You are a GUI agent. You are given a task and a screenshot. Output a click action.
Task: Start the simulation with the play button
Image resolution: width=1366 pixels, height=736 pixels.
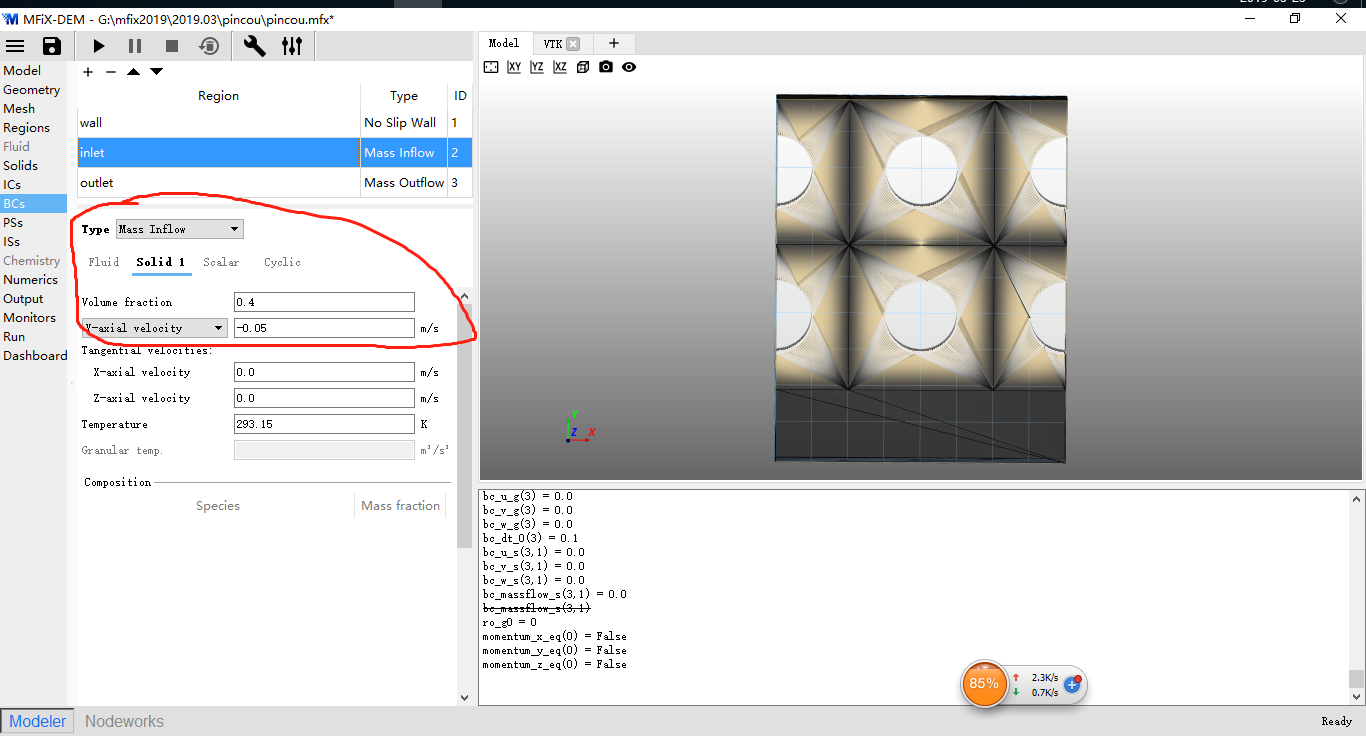[99, 46]
